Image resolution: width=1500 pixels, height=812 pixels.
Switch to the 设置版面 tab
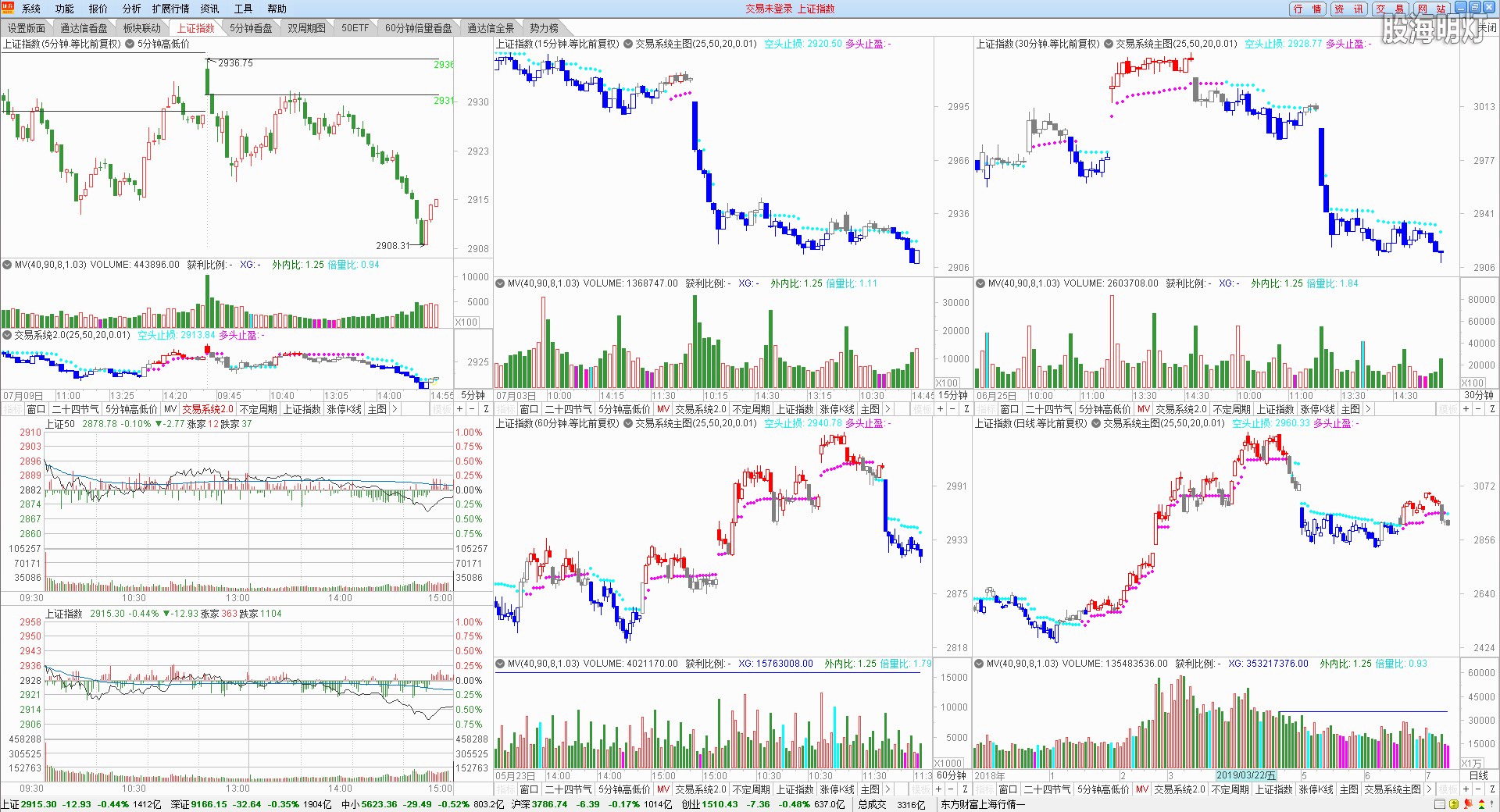pos(27,27)
